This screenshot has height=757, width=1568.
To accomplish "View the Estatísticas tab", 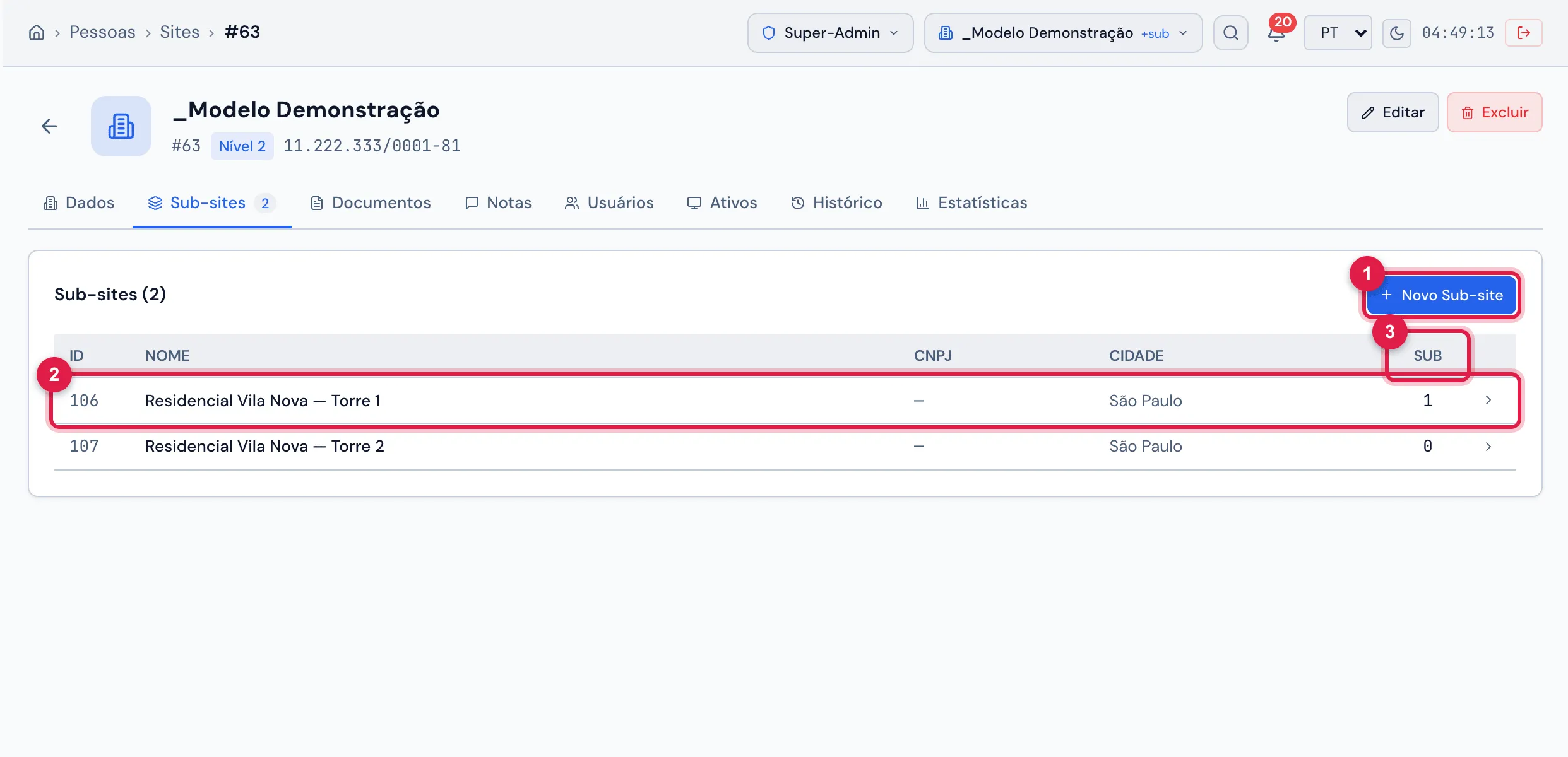I will click(971, 203).
